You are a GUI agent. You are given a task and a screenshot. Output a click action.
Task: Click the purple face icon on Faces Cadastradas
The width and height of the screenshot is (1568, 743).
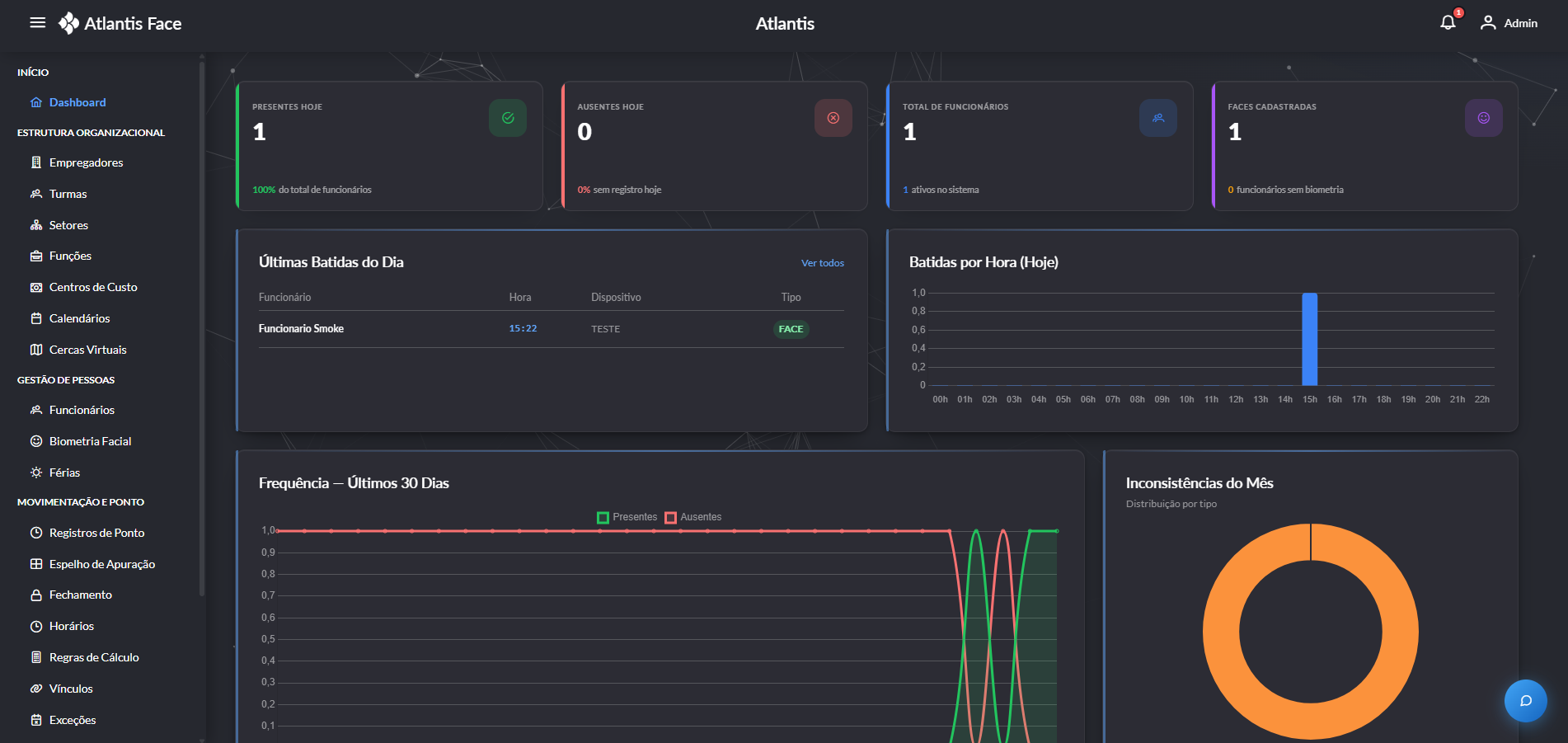tap(1484, 118)
